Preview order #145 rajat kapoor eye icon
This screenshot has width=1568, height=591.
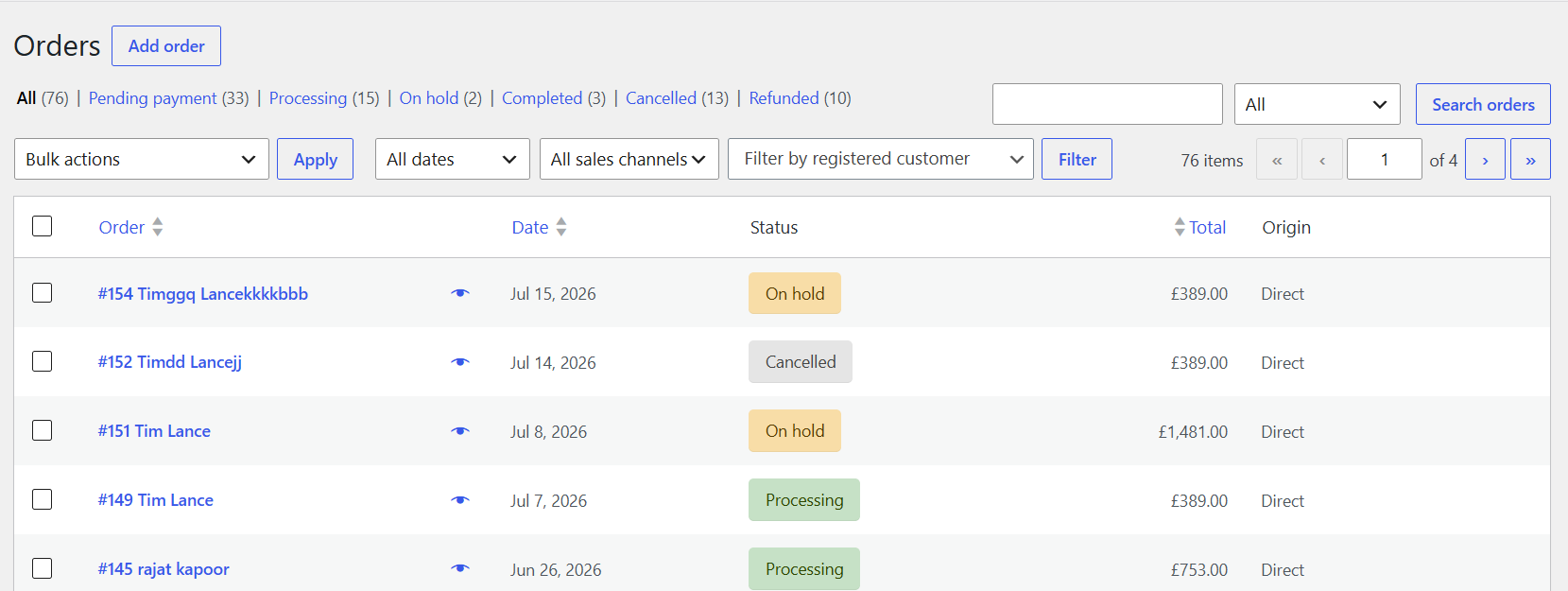(x=460, y=569)
